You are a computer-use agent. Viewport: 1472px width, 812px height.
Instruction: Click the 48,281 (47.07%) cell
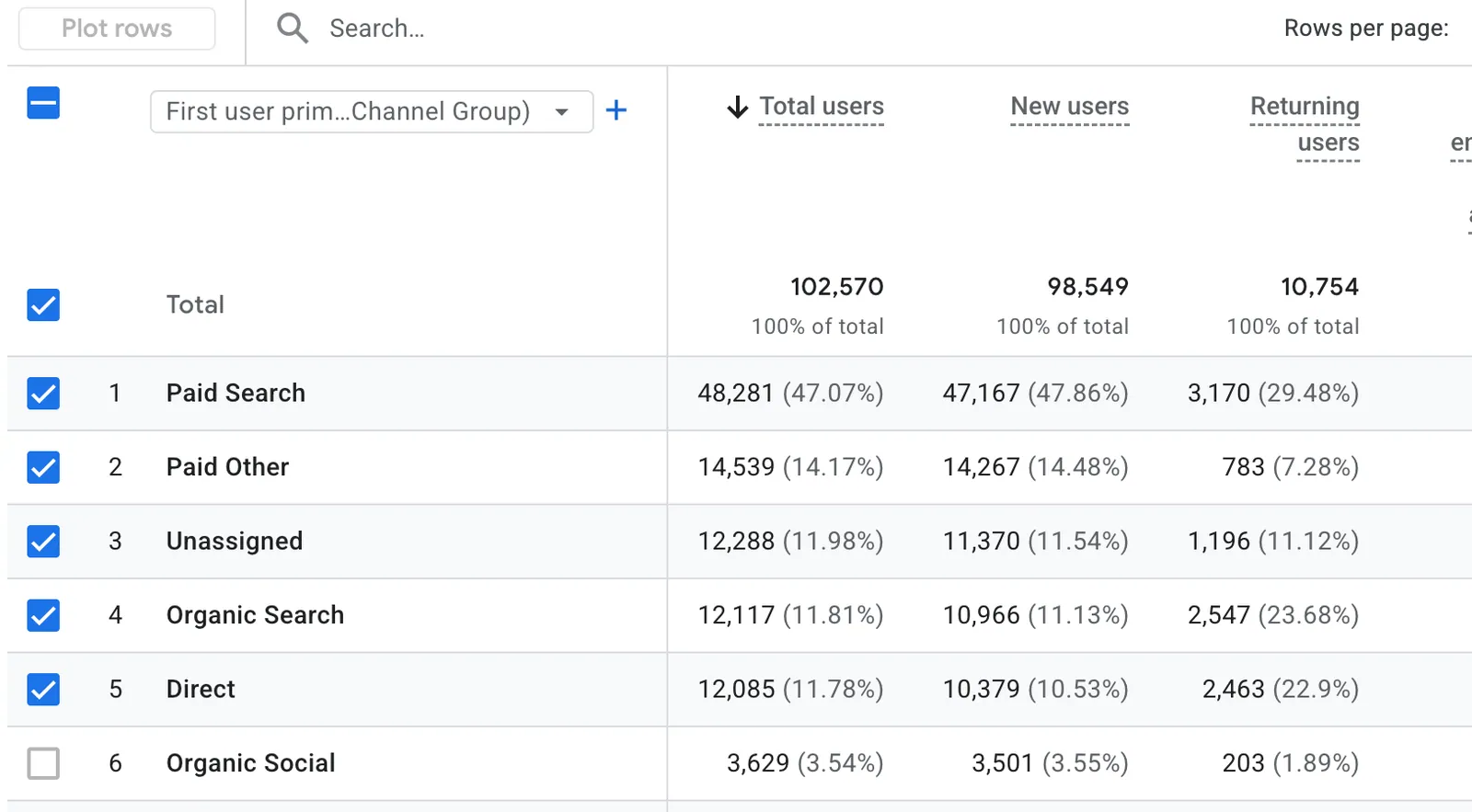click(x=790, y=393)
